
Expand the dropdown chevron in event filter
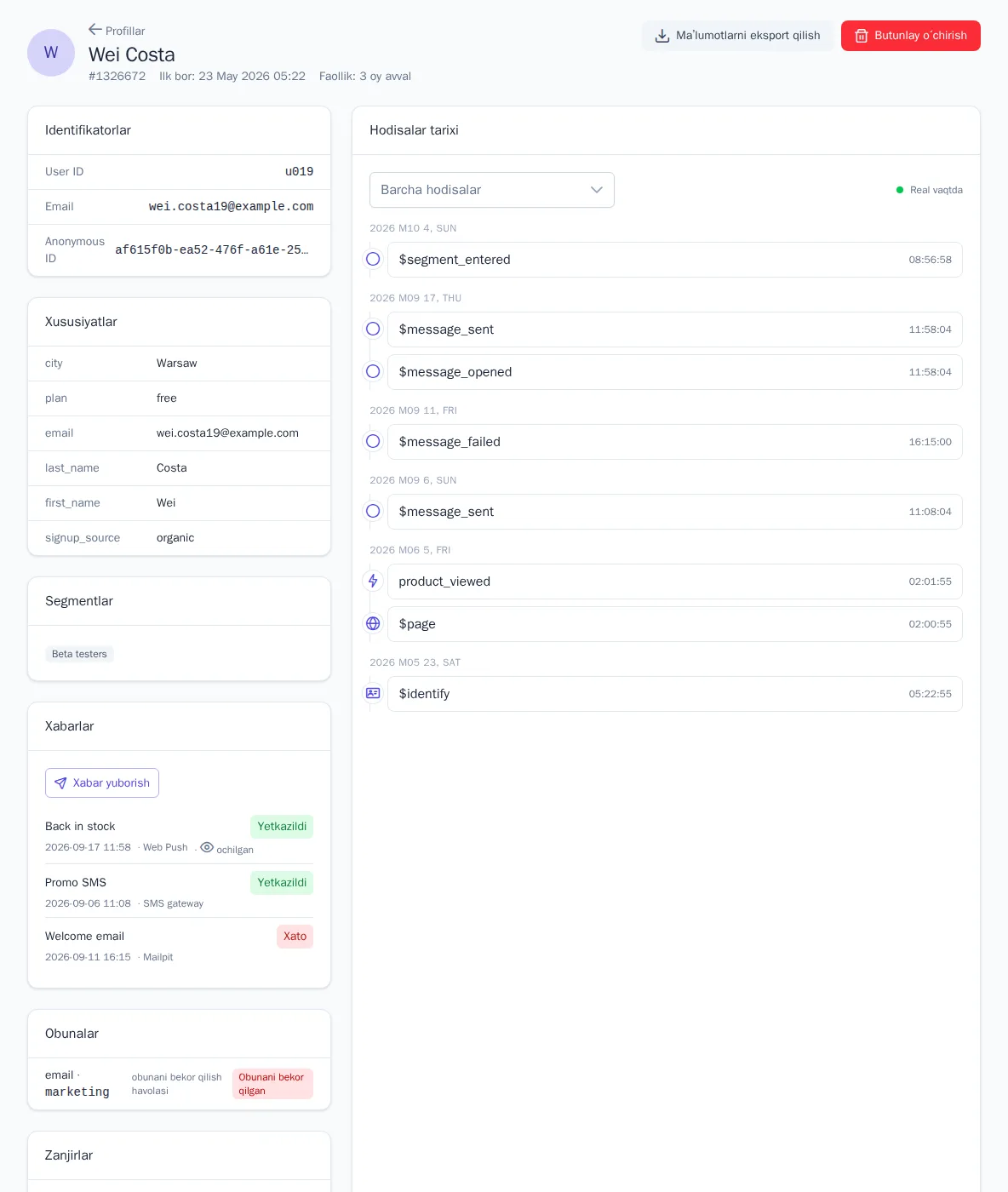[x=597, y=190]
